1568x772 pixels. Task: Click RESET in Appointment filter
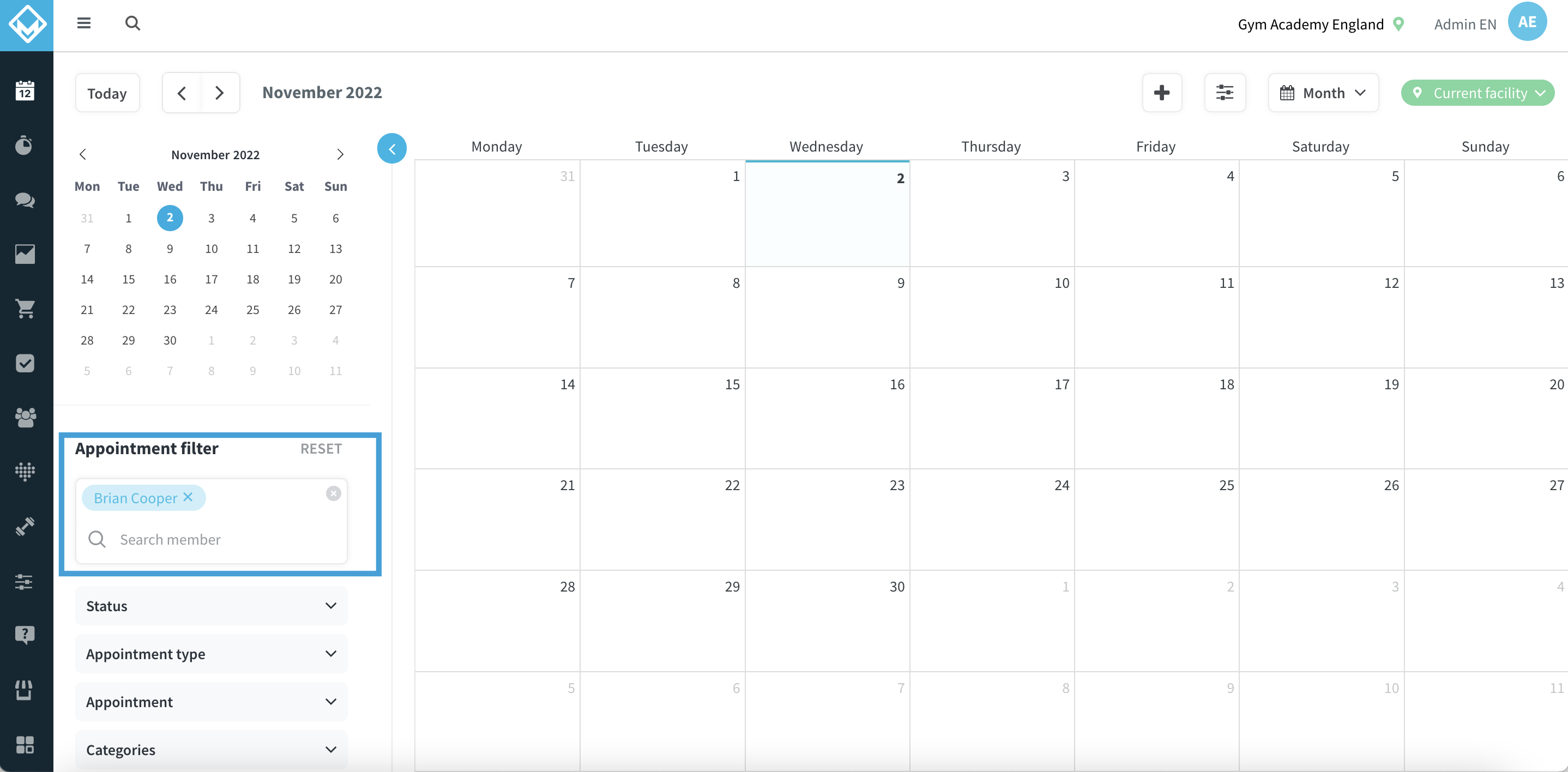321,449
